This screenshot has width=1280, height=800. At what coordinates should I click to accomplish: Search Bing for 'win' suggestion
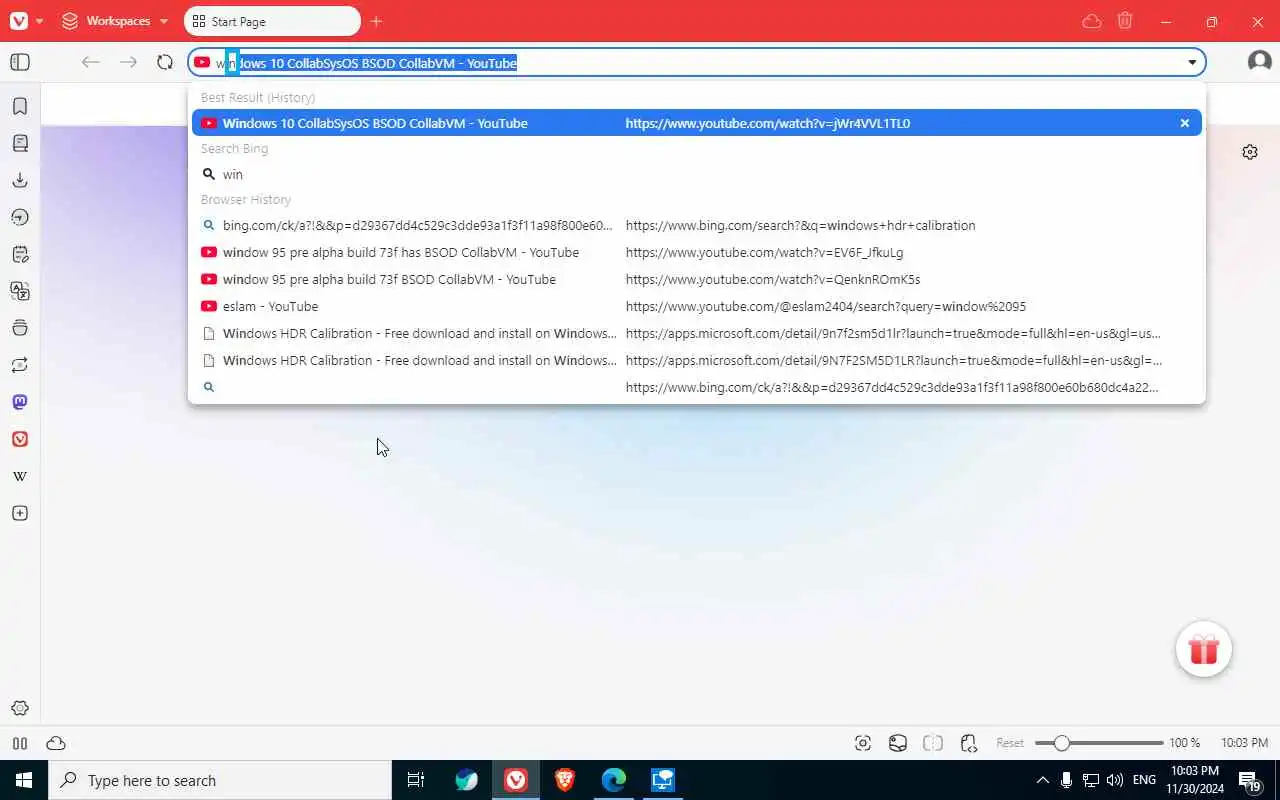point(696,174)
